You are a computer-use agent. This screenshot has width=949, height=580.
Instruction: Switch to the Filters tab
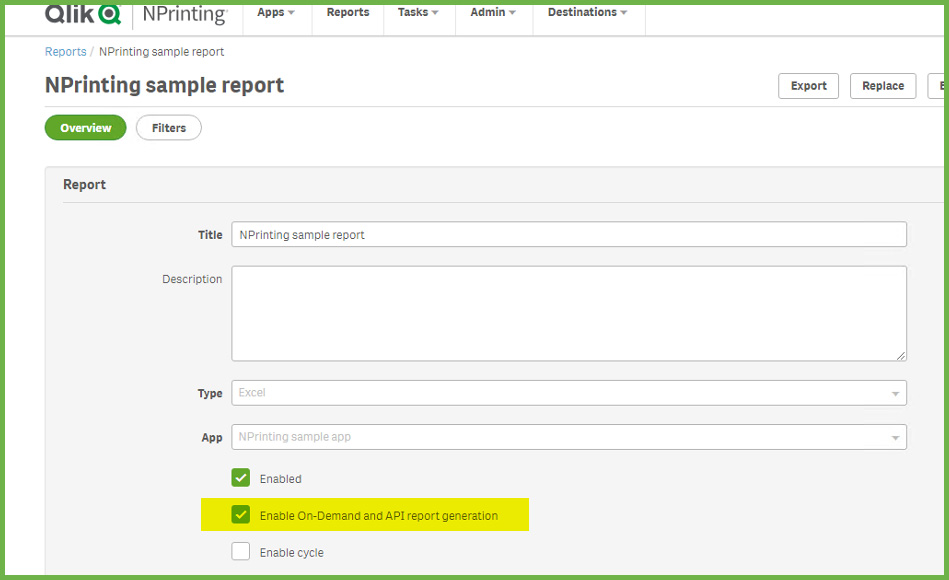click(169, 128)
